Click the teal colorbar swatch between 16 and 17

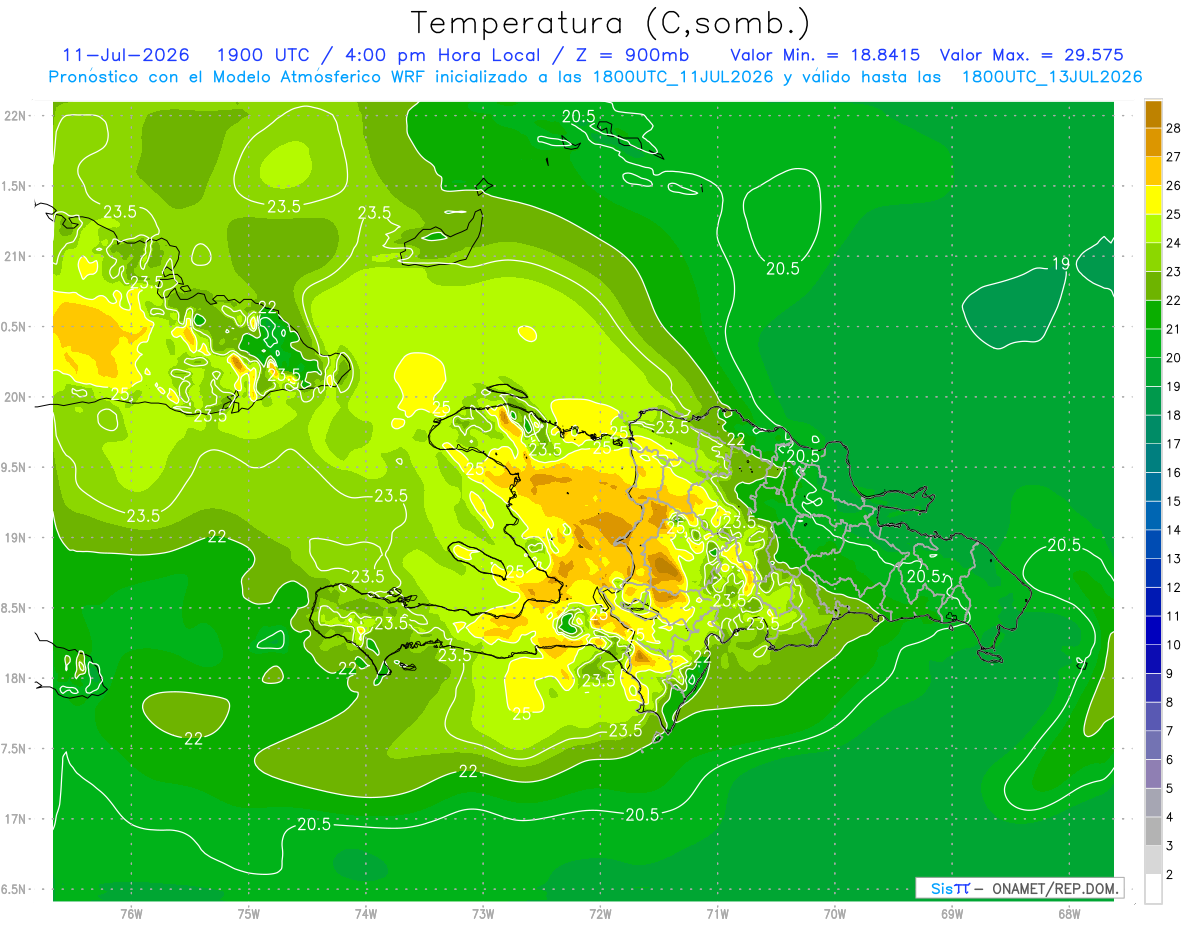coord(1153,458)
